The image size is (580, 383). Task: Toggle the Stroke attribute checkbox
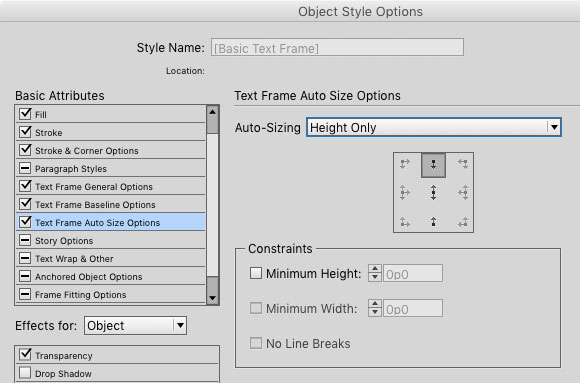[x=25, y=132]
